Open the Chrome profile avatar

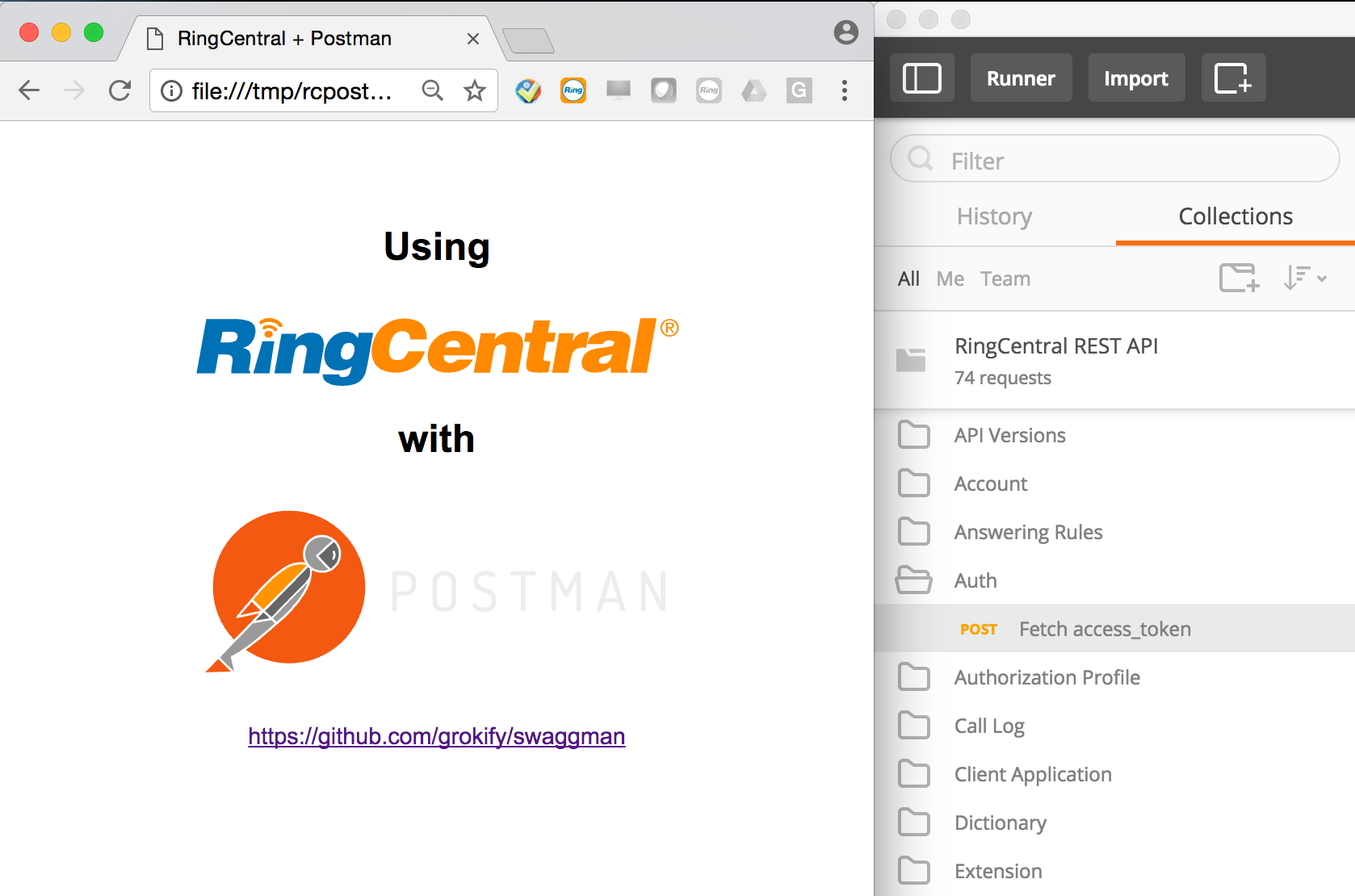(x=846, y=32)
